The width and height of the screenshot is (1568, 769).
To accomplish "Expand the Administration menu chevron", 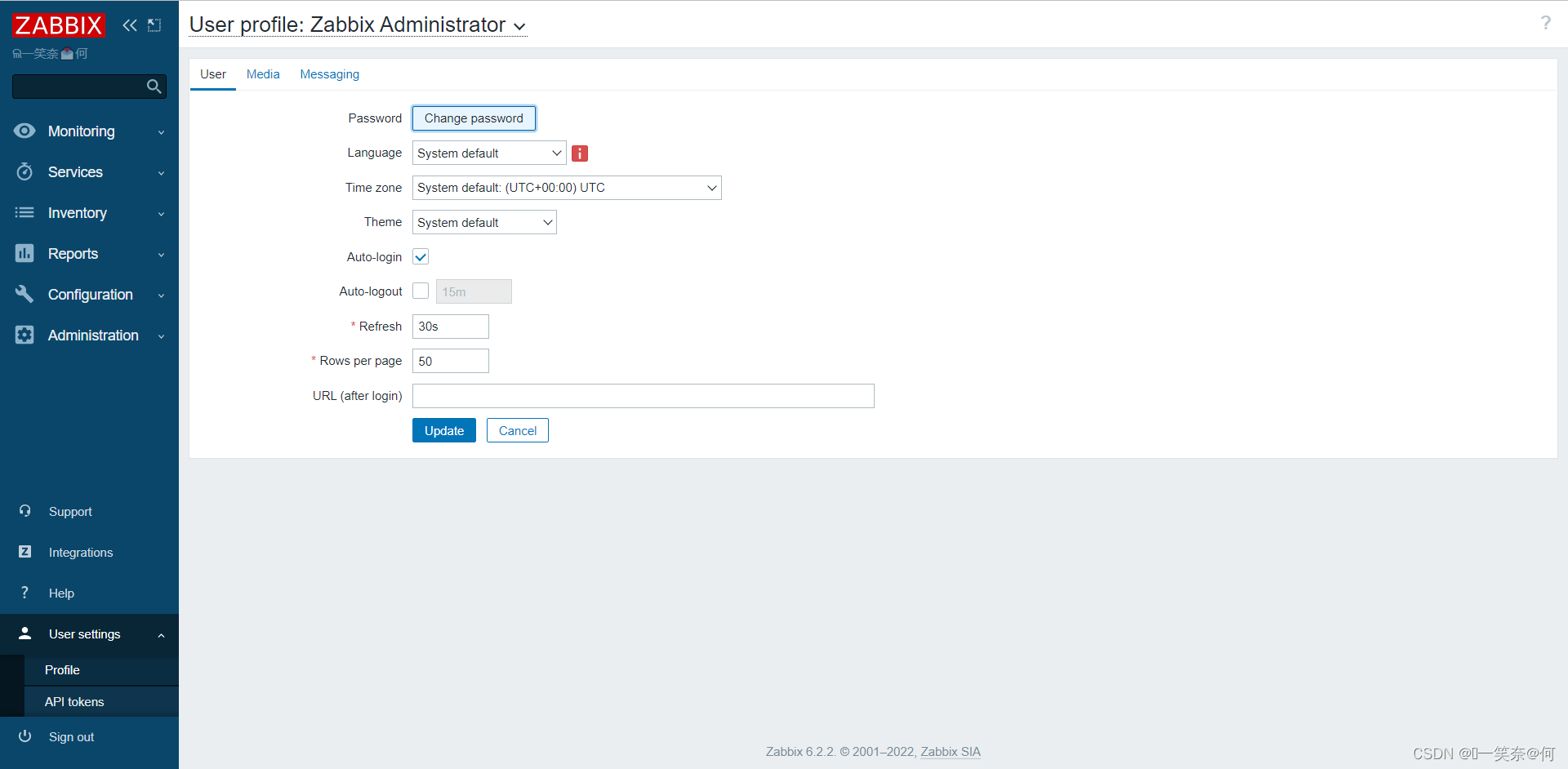I will click(x=161, y=336).
